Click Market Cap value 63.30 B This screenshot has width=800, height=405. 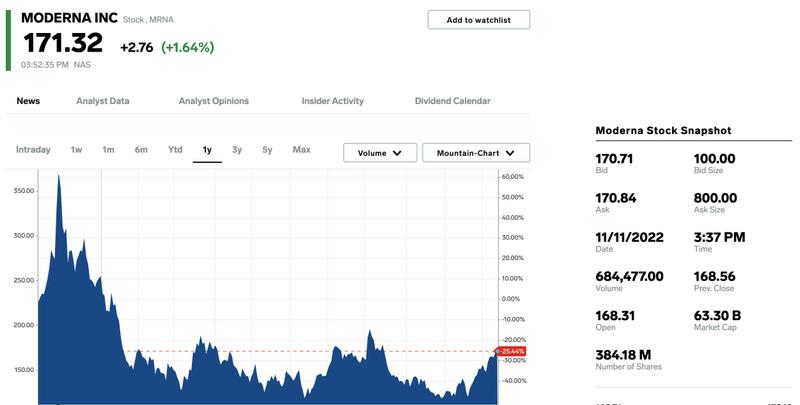pyautogui.click(x=717, y=316)
